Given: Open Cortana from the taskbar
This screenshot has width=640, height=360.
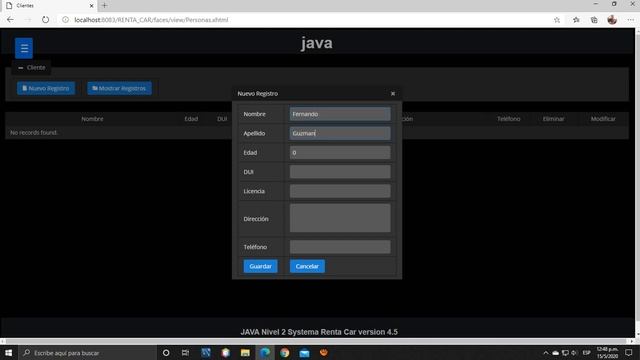Looking at the screenshot, I should point(166,353).
